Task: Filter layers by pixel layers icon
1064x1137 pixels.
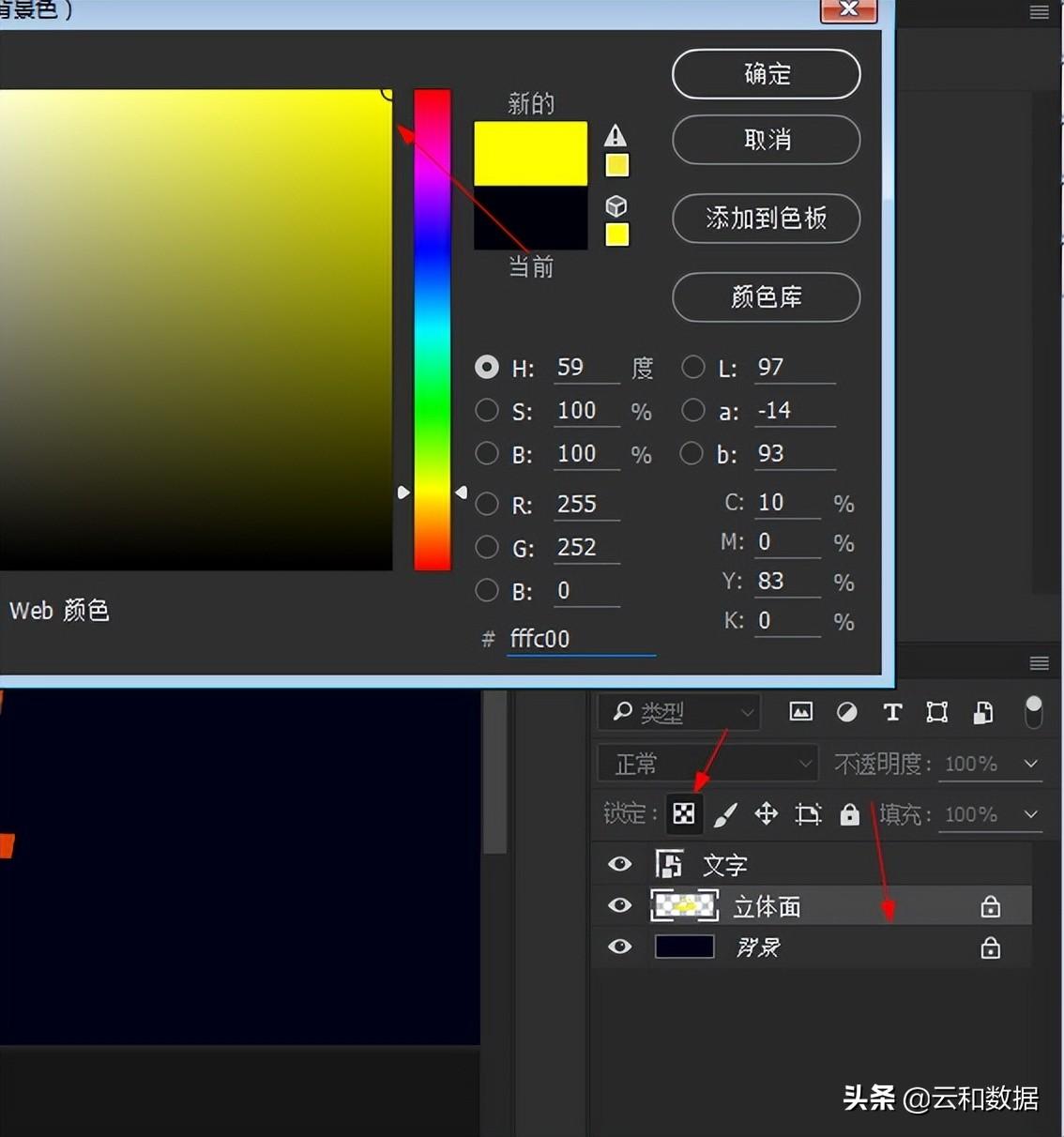Action: 800,712
